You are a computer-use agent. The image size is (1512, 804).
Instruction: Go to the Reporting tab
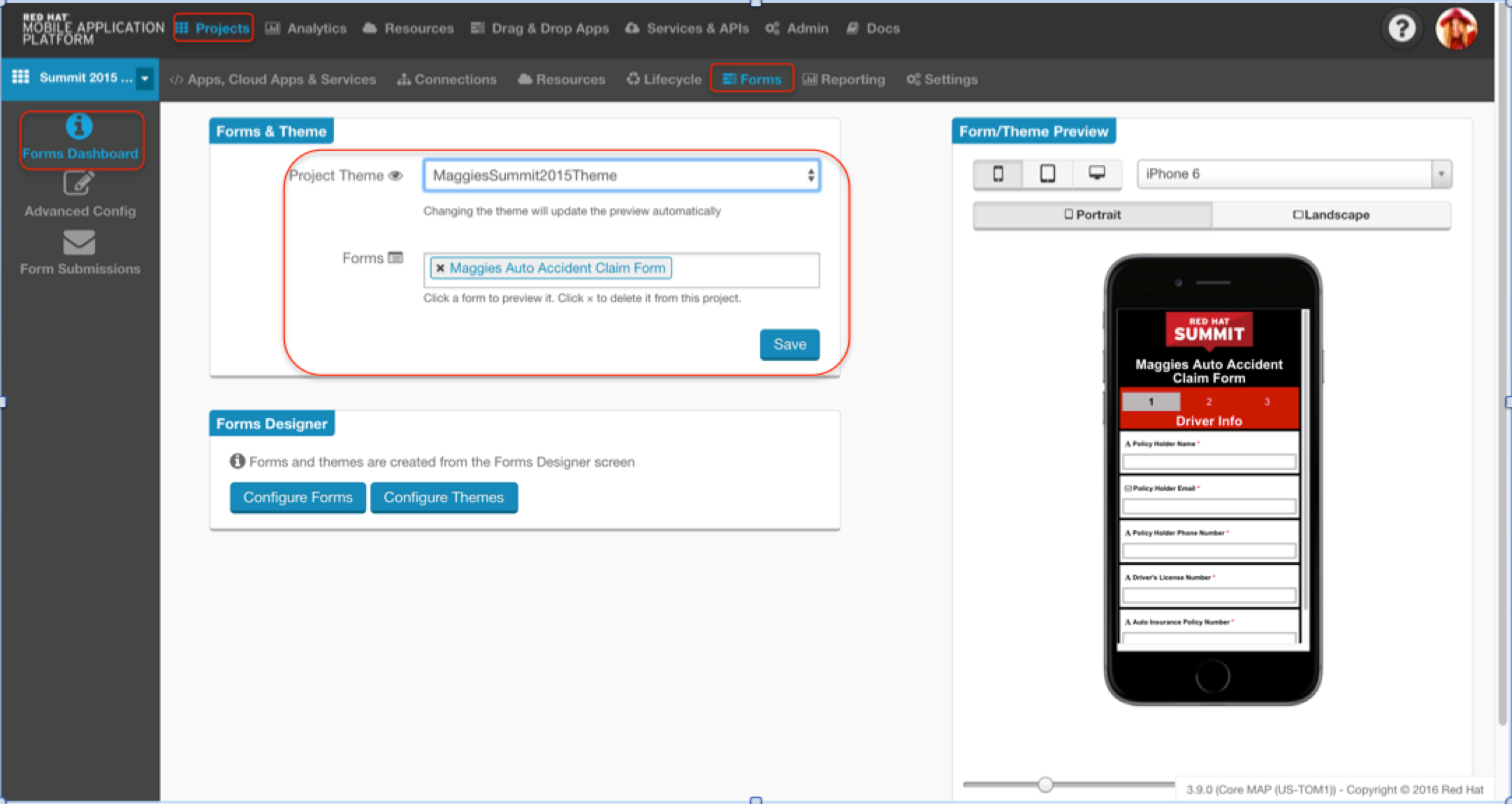pyautogui.click(x=844, y=80)
